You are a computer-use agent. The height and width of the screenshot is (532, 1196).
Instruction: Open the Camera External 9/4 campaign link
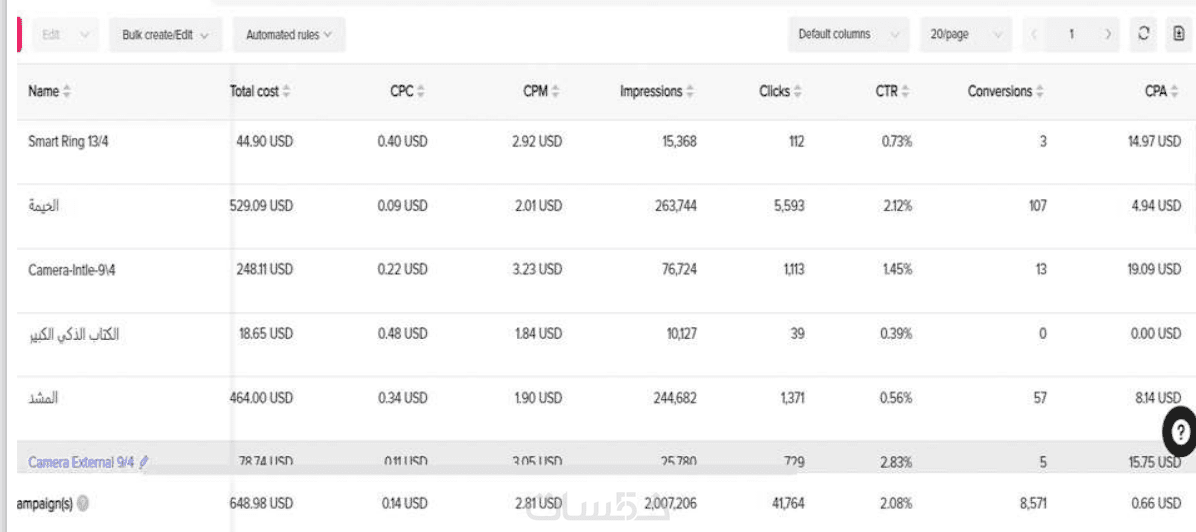tap(81, 462)
